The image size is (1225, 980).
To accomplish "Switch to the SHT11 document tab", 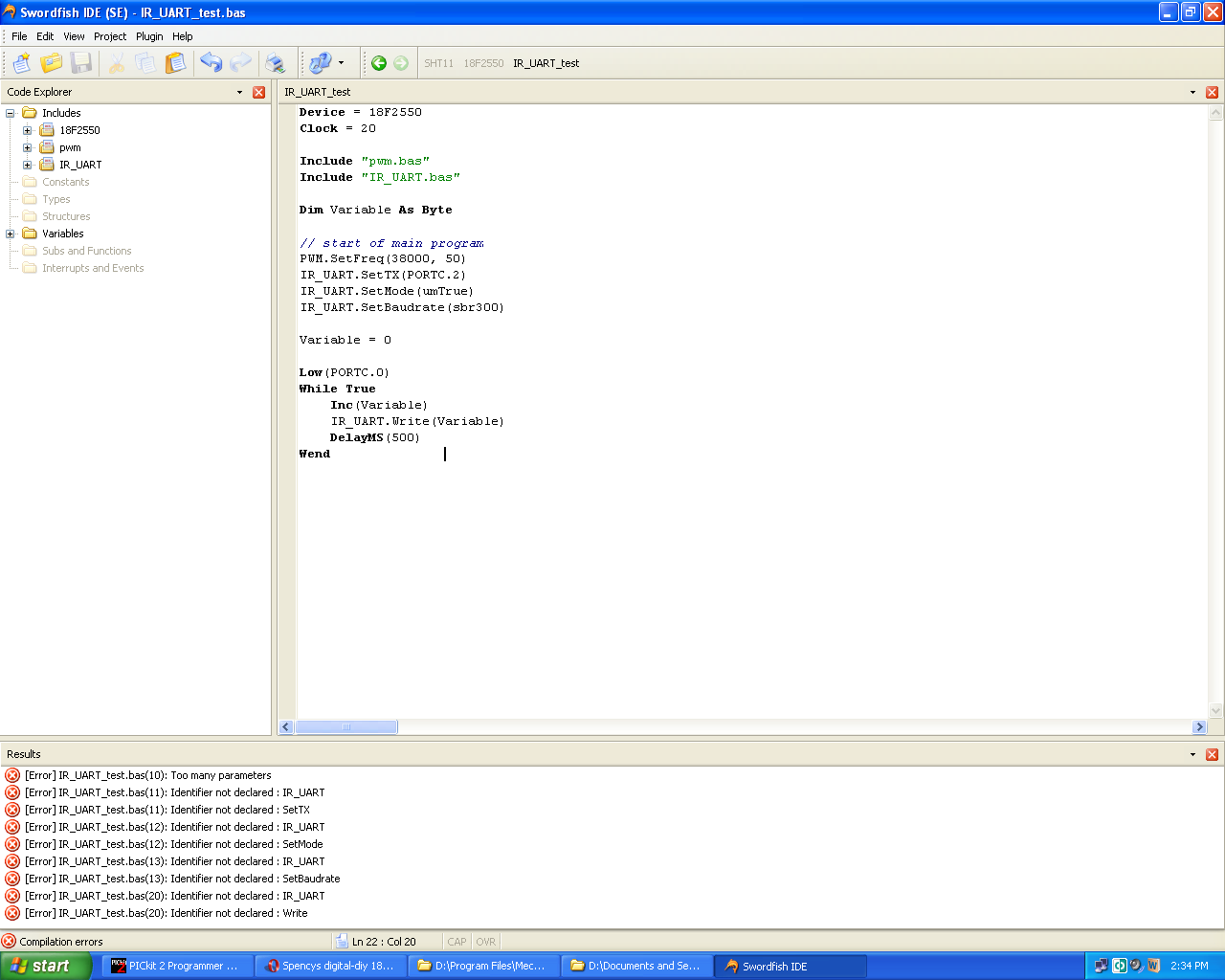I will [x=439, y=63].
